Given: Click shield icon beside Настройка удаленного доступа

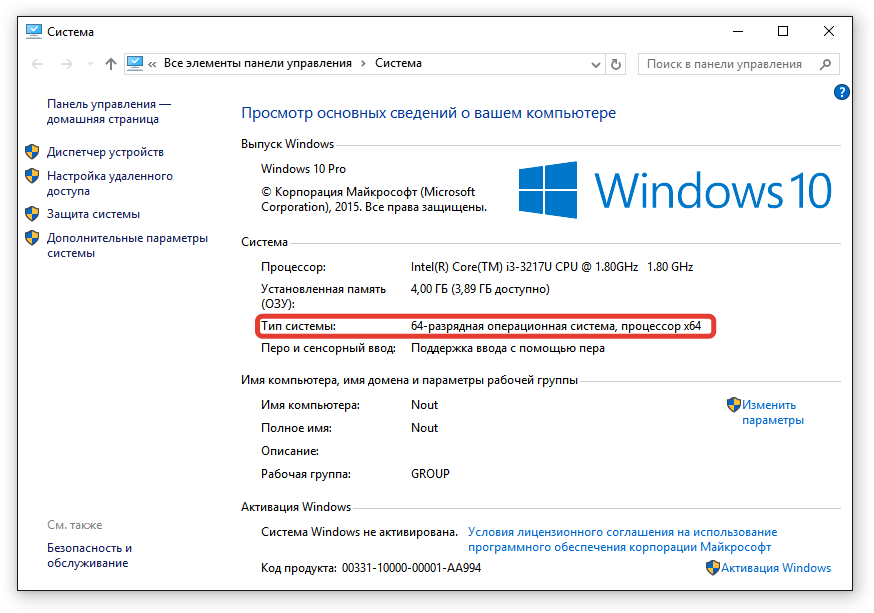Looking at the screenshot, I should point(32,176).
